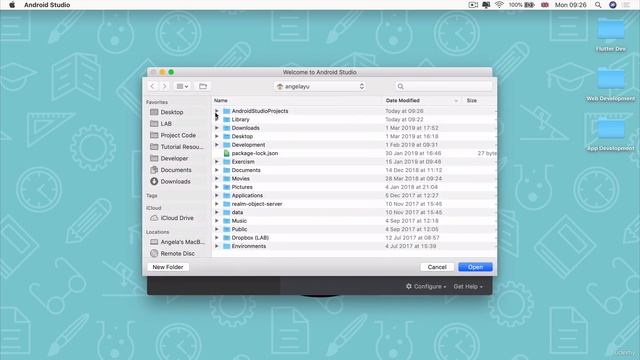
Task: Expand the Desktop folder triangle in list
Action: (217, 136)
